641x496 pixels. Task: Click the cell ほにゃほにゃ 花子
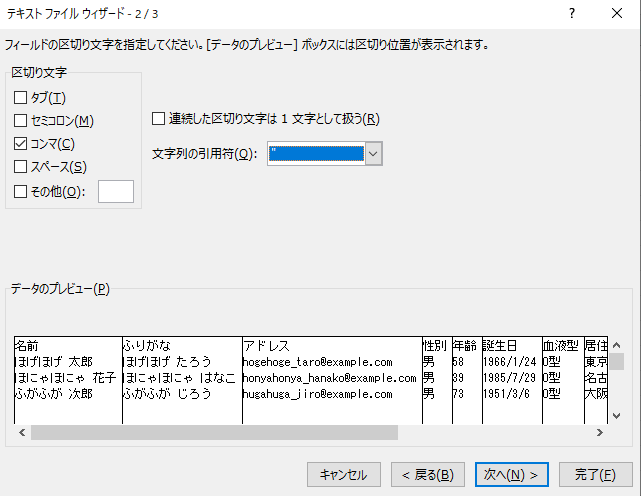pos(65,378)
